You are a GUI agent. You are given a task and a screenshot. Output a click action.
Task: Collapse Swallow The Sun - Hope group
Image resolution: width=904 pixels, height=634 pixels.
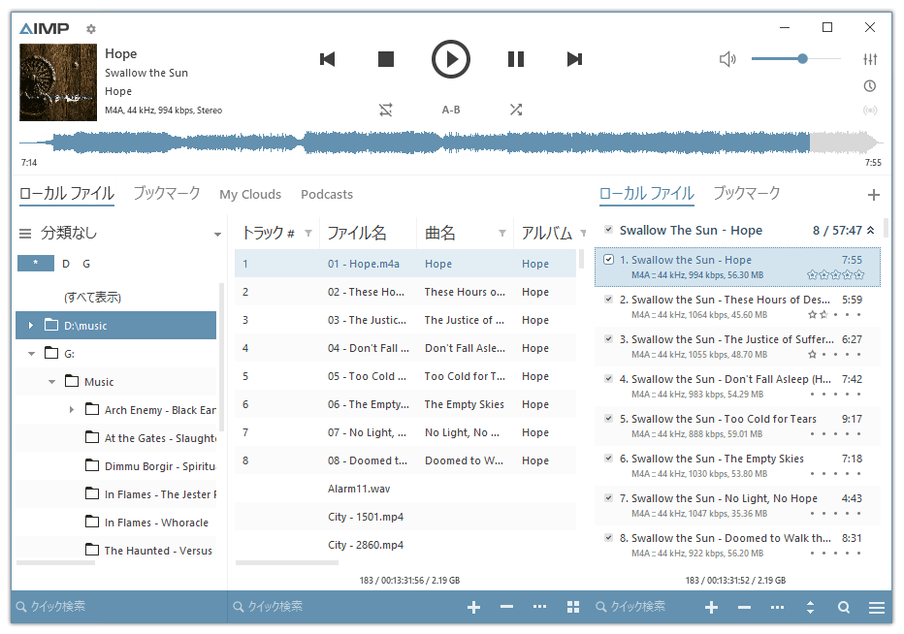pos(871,231)
